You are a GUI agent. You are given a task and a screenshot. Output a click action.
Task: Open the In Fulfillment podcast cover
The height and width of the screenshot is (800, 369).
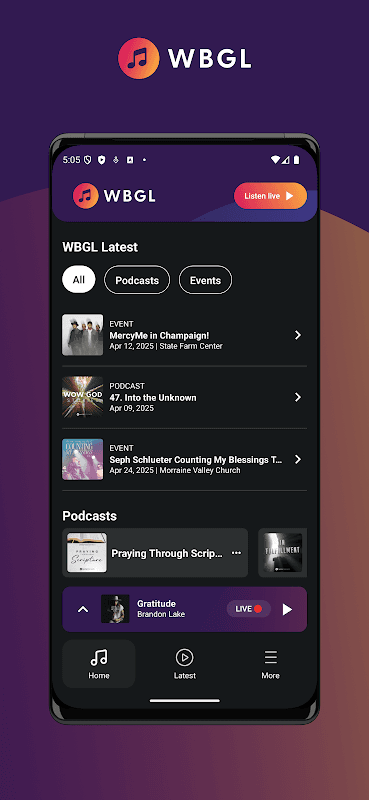tap(283, 553)
